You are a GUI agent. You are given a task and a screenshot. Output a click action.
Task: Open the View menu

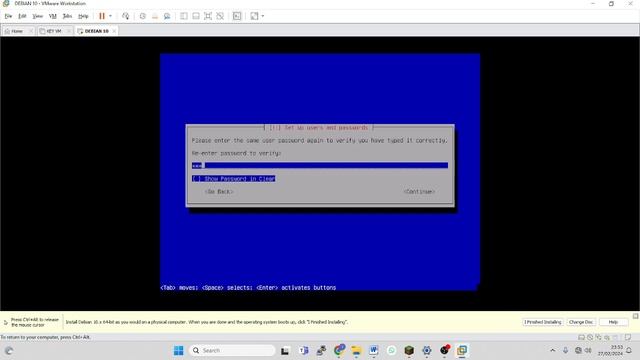[38, 16]
